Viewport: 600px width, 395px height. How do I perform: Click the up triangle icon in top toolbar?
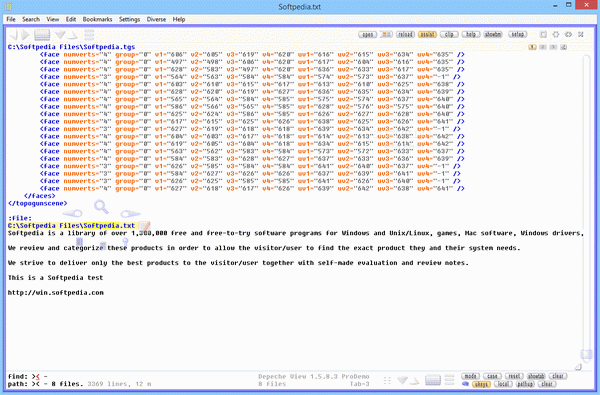click(73, 36)
